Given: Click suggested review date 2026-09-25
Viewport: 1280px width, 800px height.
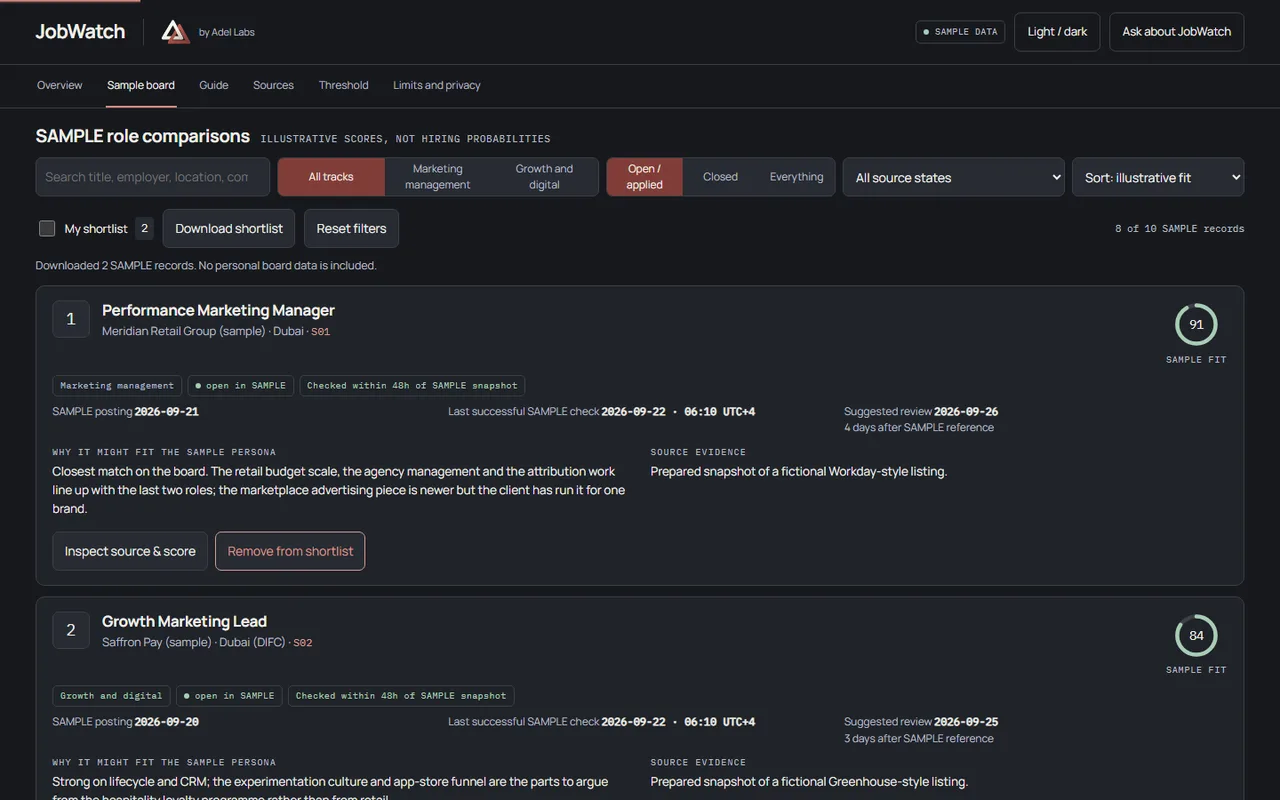Looking at the screenshot, I should tap(966, 721).
